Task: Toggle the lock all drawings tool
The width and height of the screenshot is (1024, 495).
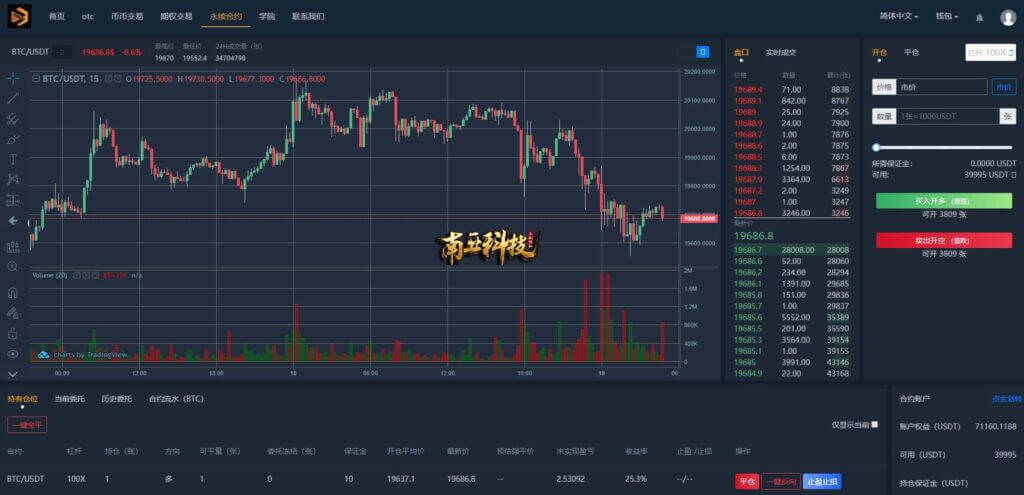Action: click(12, 334)
